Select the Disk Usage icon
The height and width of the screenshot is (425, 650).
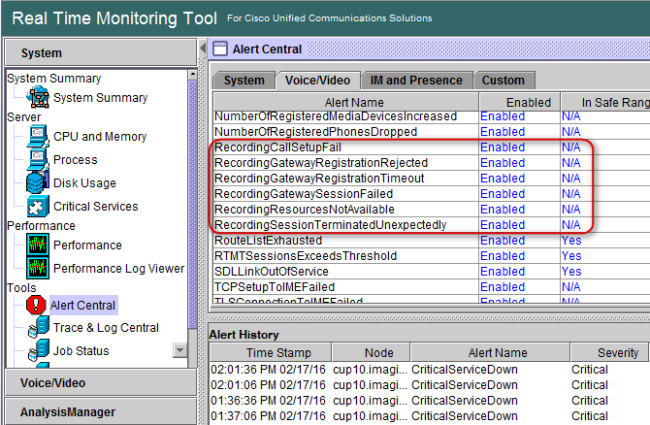coord(39,183)
